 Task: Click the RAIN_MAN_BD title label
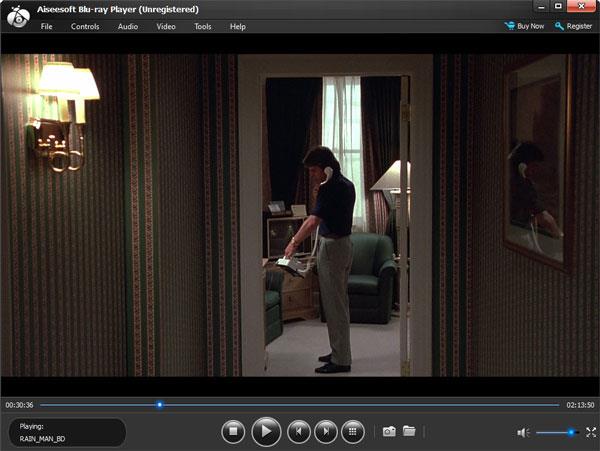42,439
